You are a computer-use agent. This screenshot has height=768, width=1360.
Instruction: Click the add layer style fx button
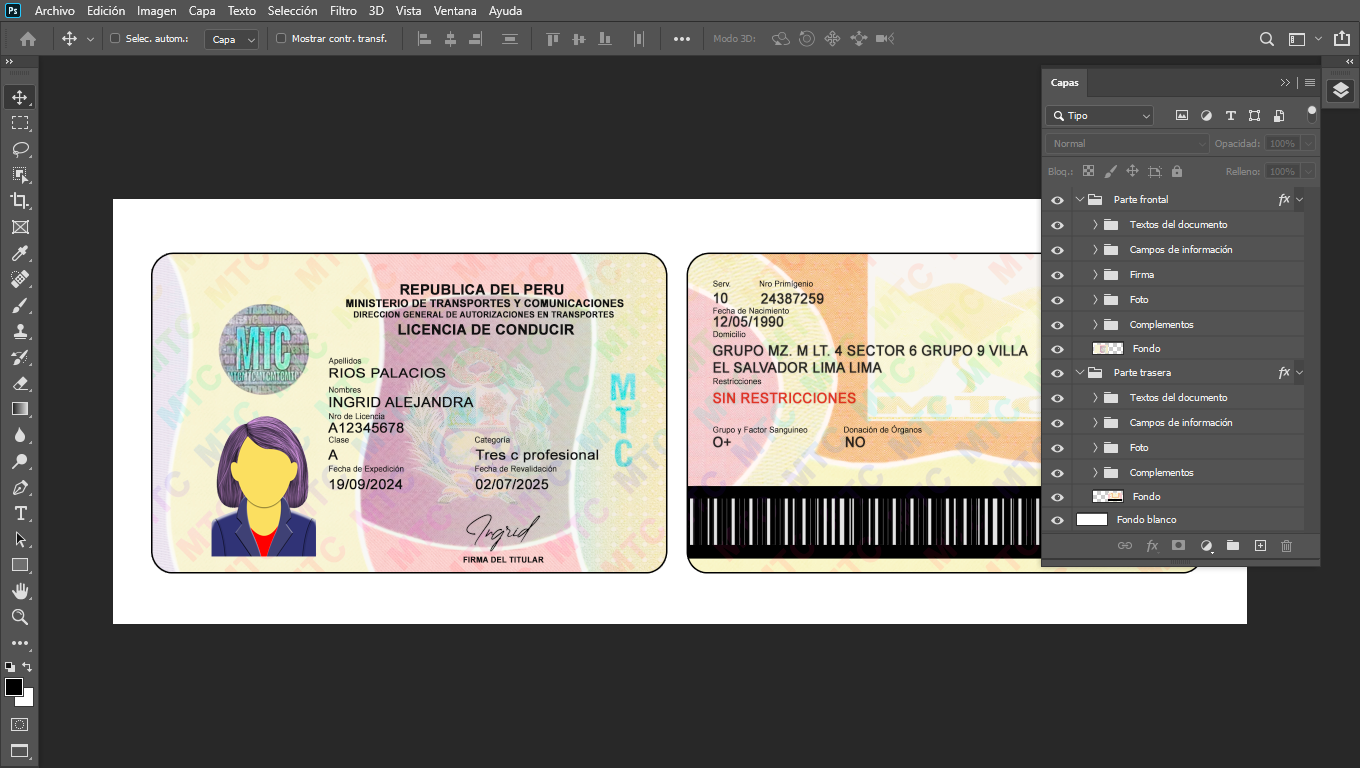click(1152, 546)
